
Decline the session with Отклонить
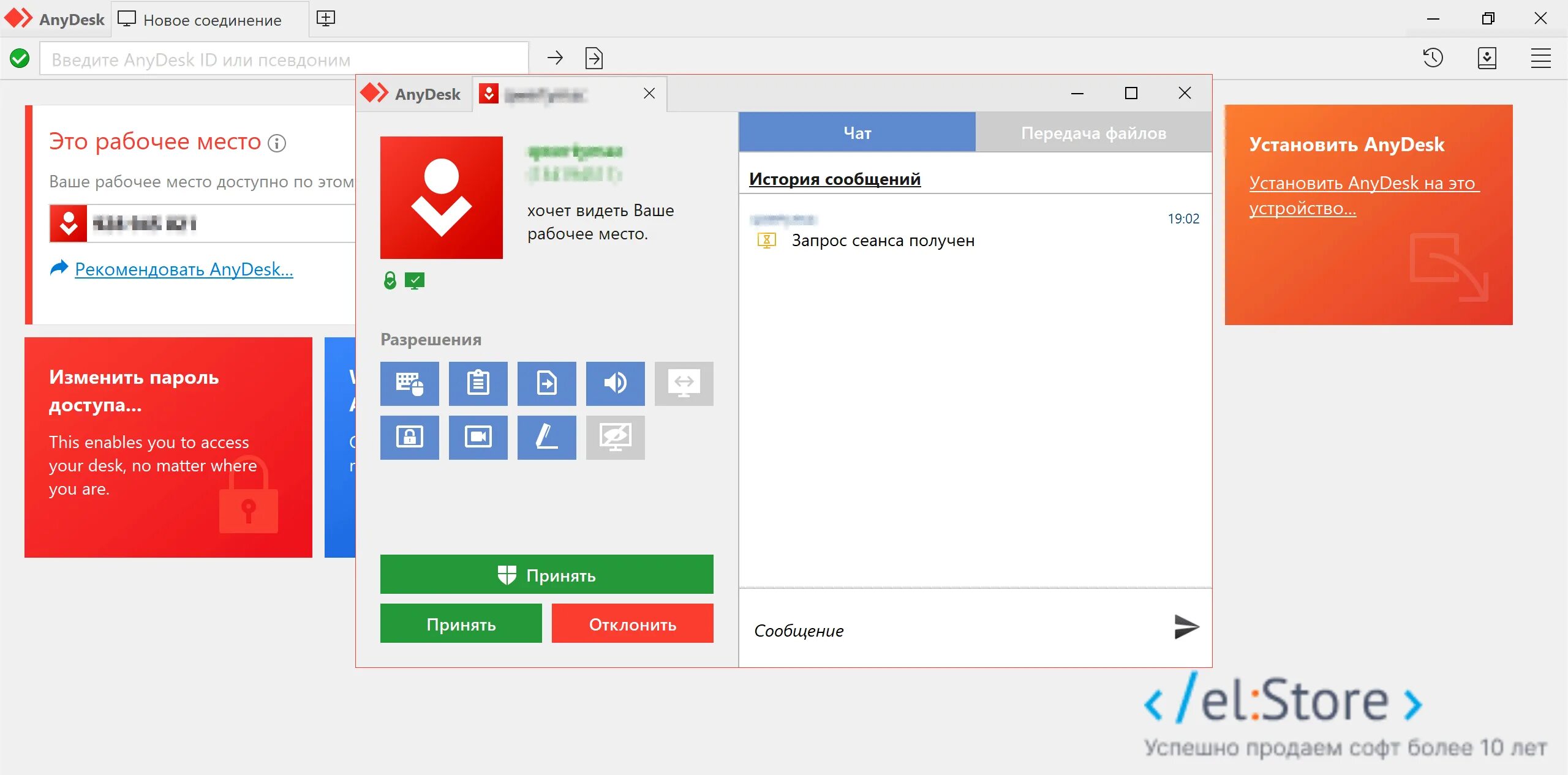click(x=632, y=624)
